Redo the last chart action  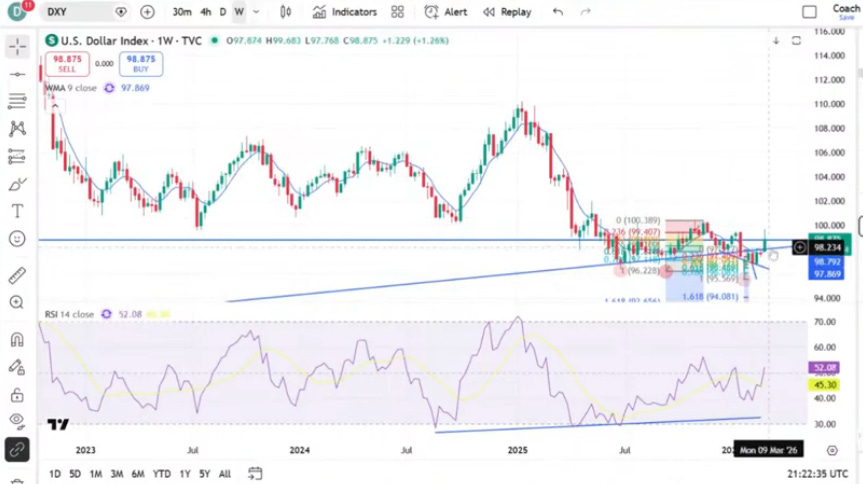pos(586,12)
